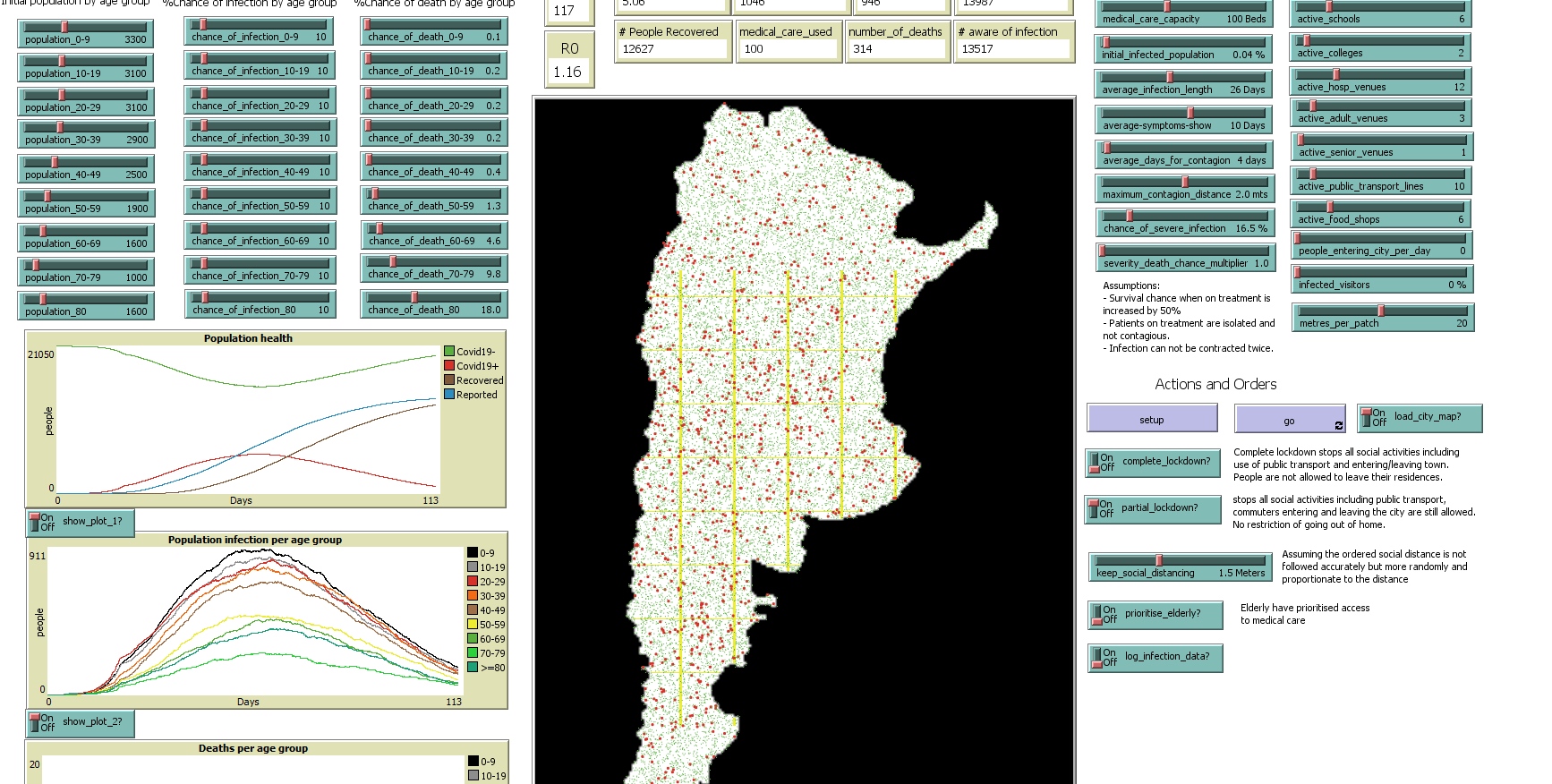Click the green Covid19- legend swatch

(x=449, y=352)
